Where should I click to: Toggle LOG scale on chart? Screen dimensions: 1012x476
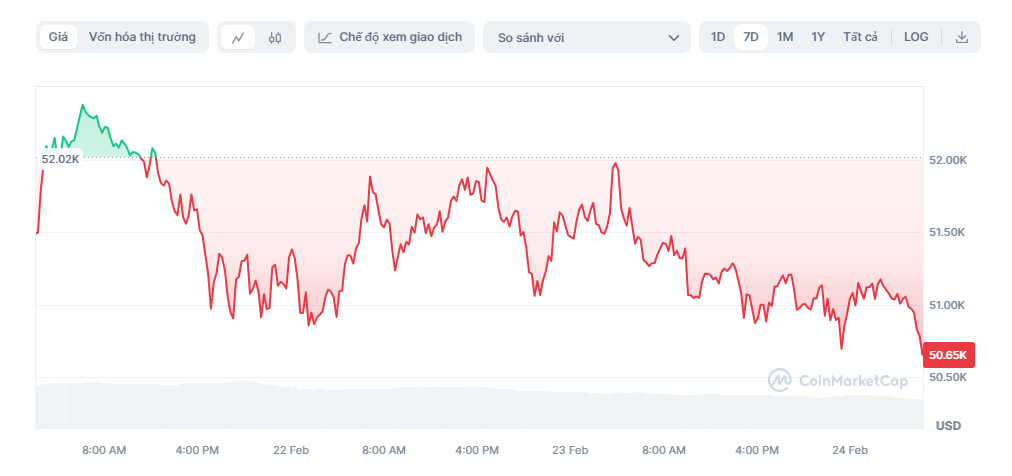coord(916,37)
